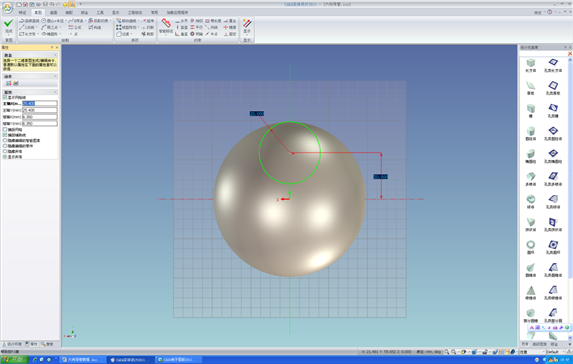Collapse the message section header
This screenshot has width=573, height=364.
point(56,55)
